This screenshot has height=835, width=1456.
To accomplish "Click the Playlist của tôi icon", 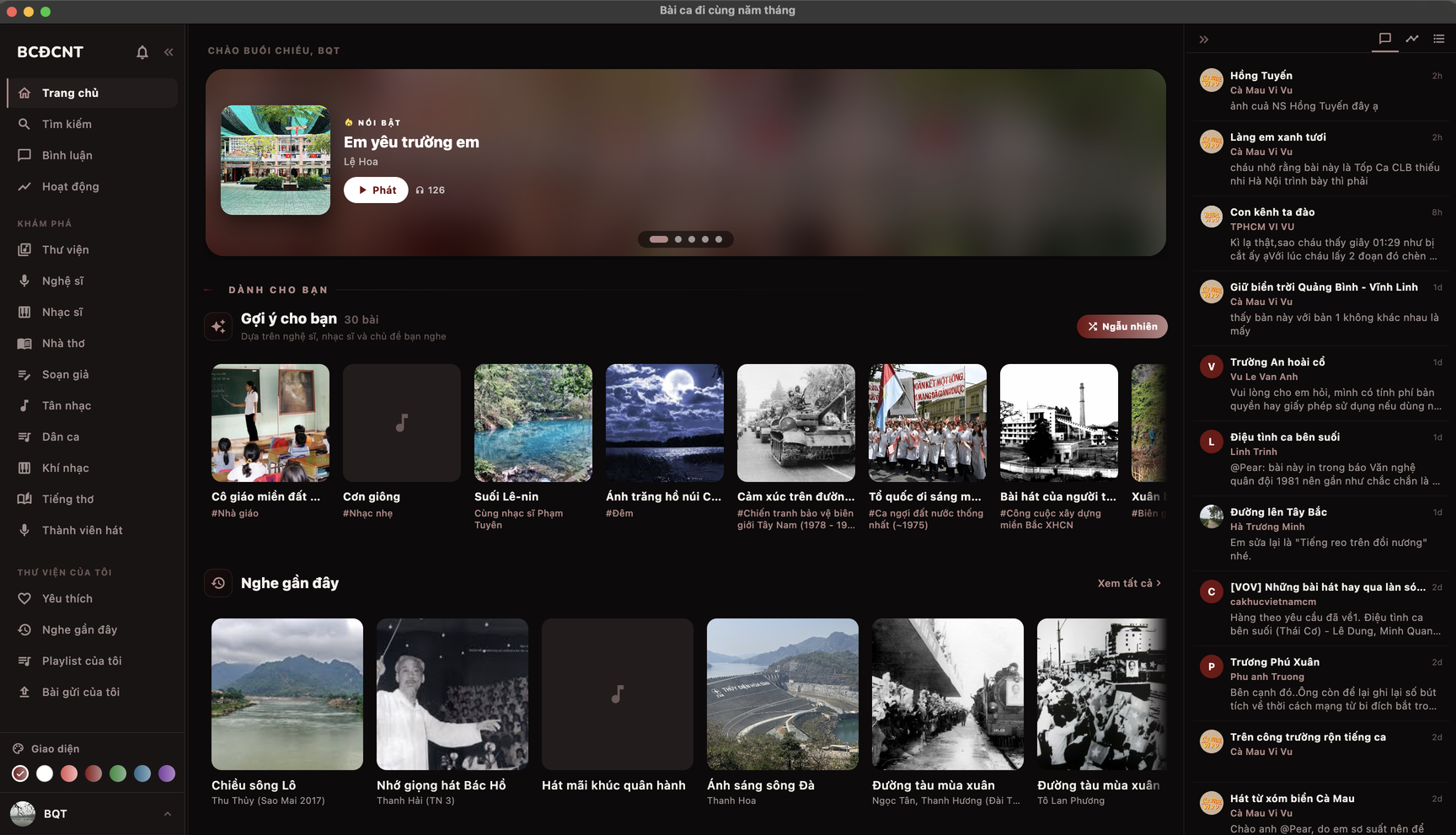I will (24, 661).
